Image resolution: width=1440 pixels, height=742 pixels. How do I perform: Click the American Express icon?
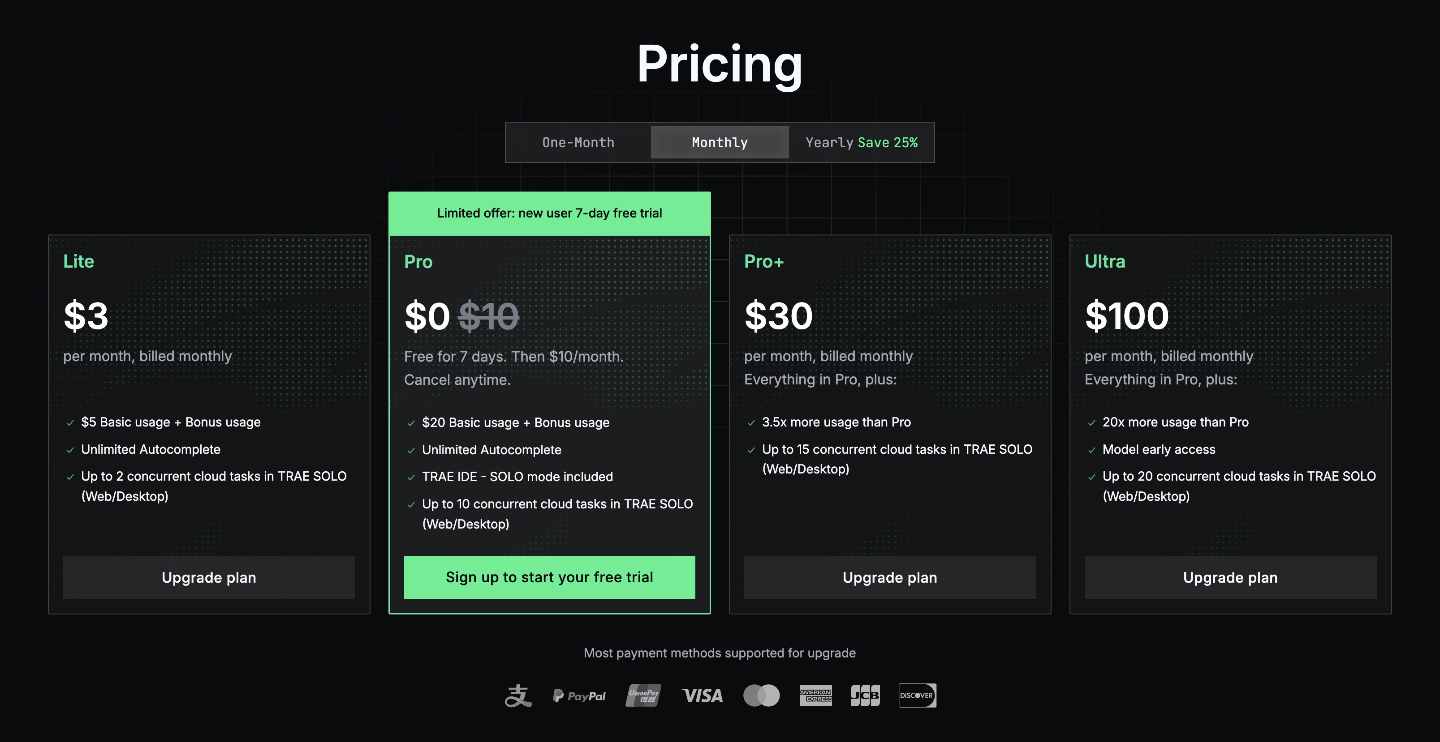coord(816,696)
